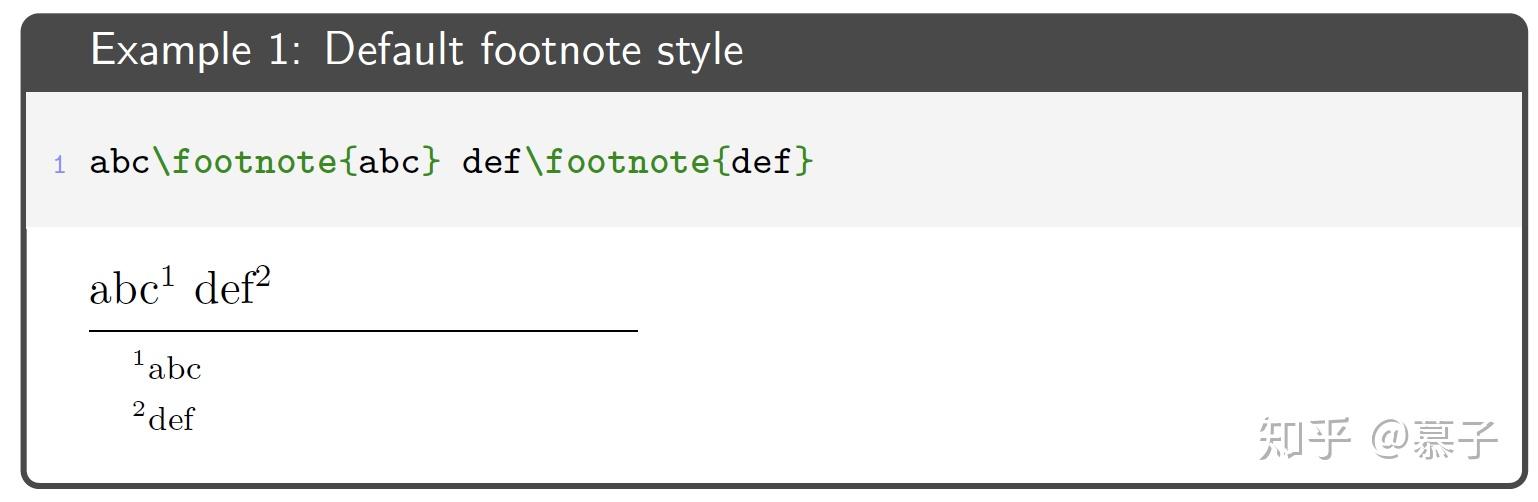
Task: Click footnote entry '2 def'
Action: [164, 414]
